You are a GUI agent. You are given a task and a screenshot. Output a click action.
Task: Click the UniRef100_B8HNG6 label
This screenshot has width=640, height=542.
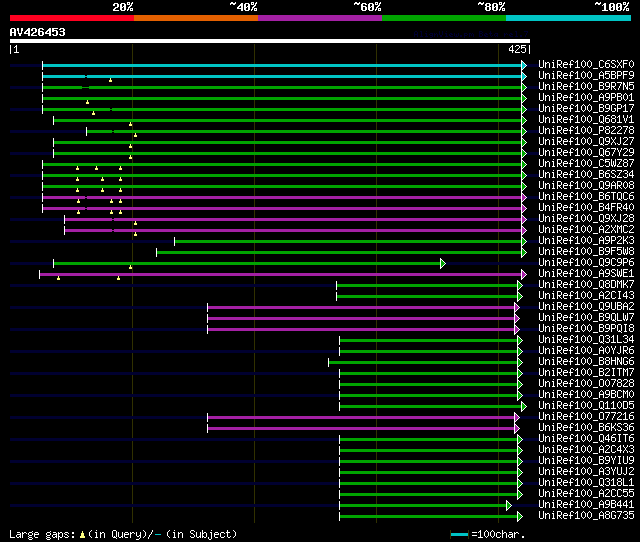[x=586, y=362]
